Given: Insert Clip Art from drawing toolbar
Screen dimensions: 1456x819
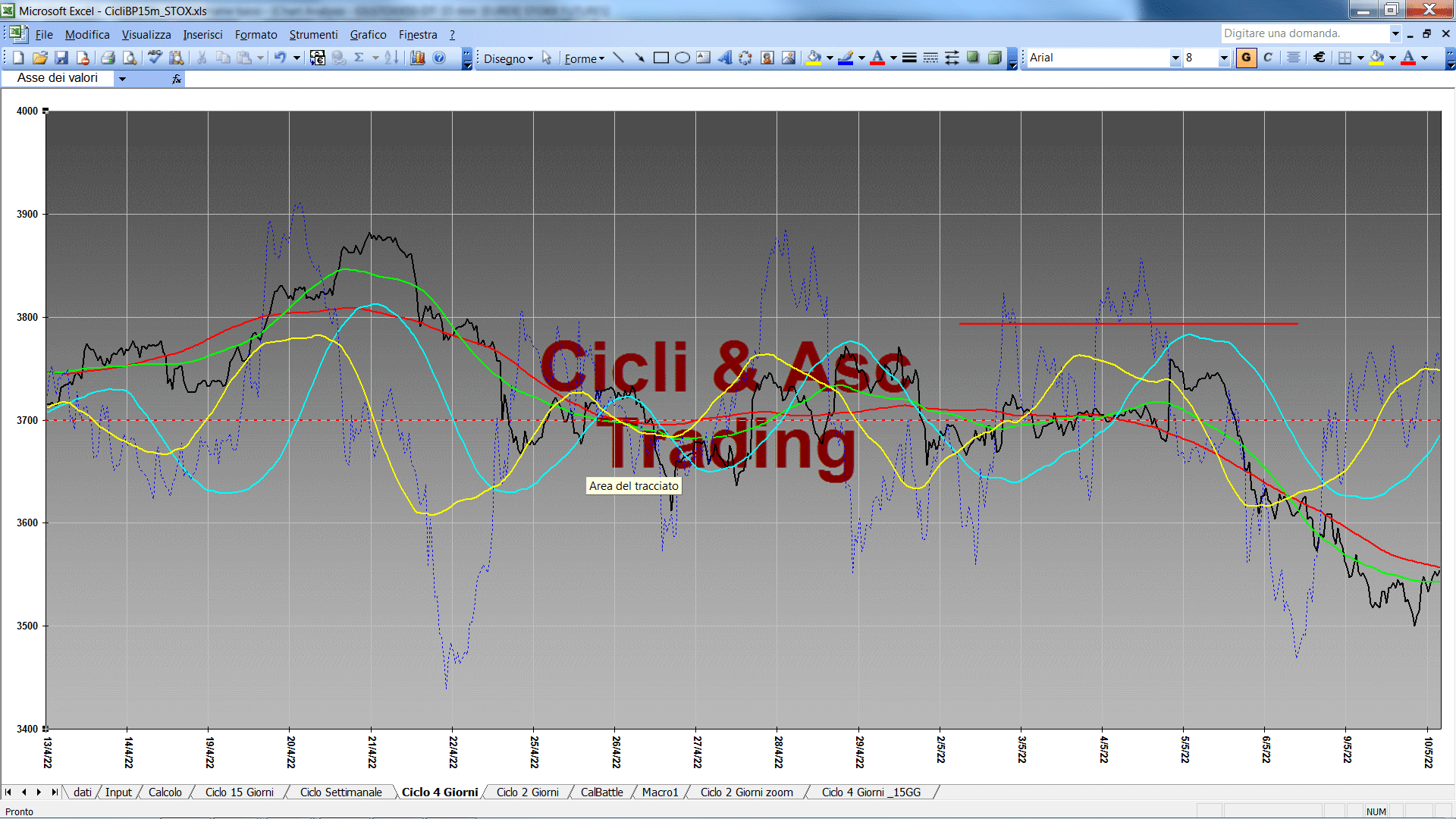Looking at the screenshot, I should tap(767, 58).
